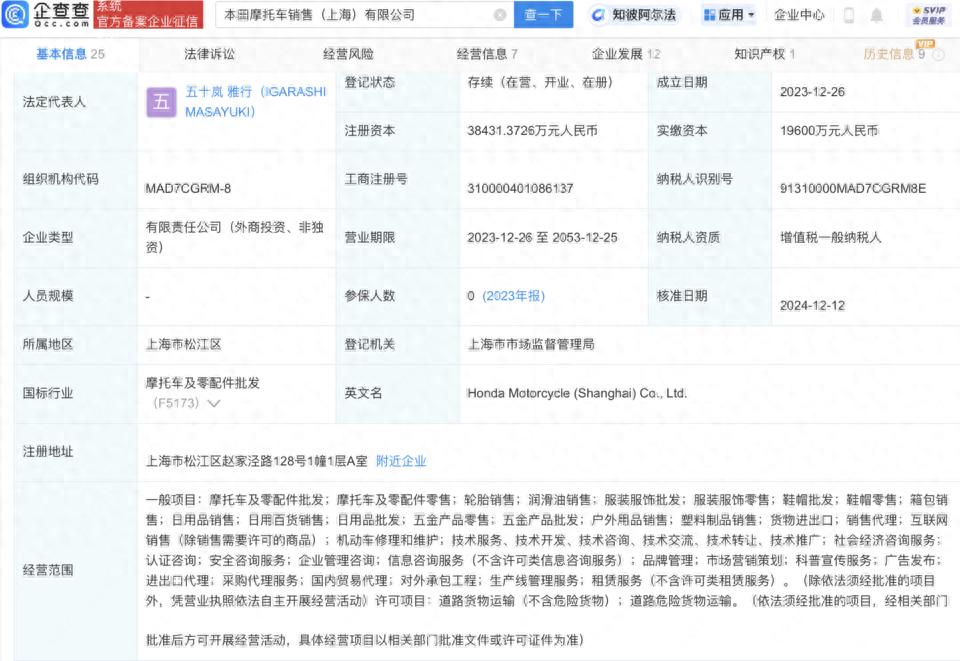The height and width of the screenshot is (661, 960).
Task: Select registration number 310000401086137
Action: 520,189
